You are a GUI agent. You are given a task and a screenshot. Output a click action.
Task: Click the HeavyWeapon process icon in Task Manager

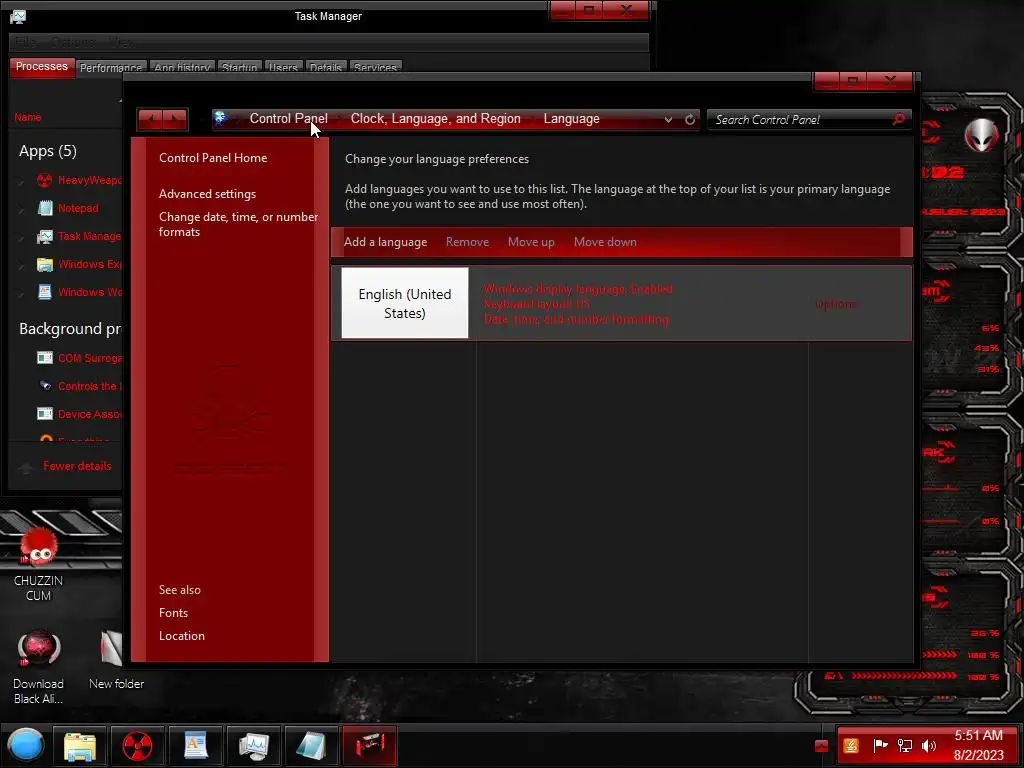(x=44, y=180)
